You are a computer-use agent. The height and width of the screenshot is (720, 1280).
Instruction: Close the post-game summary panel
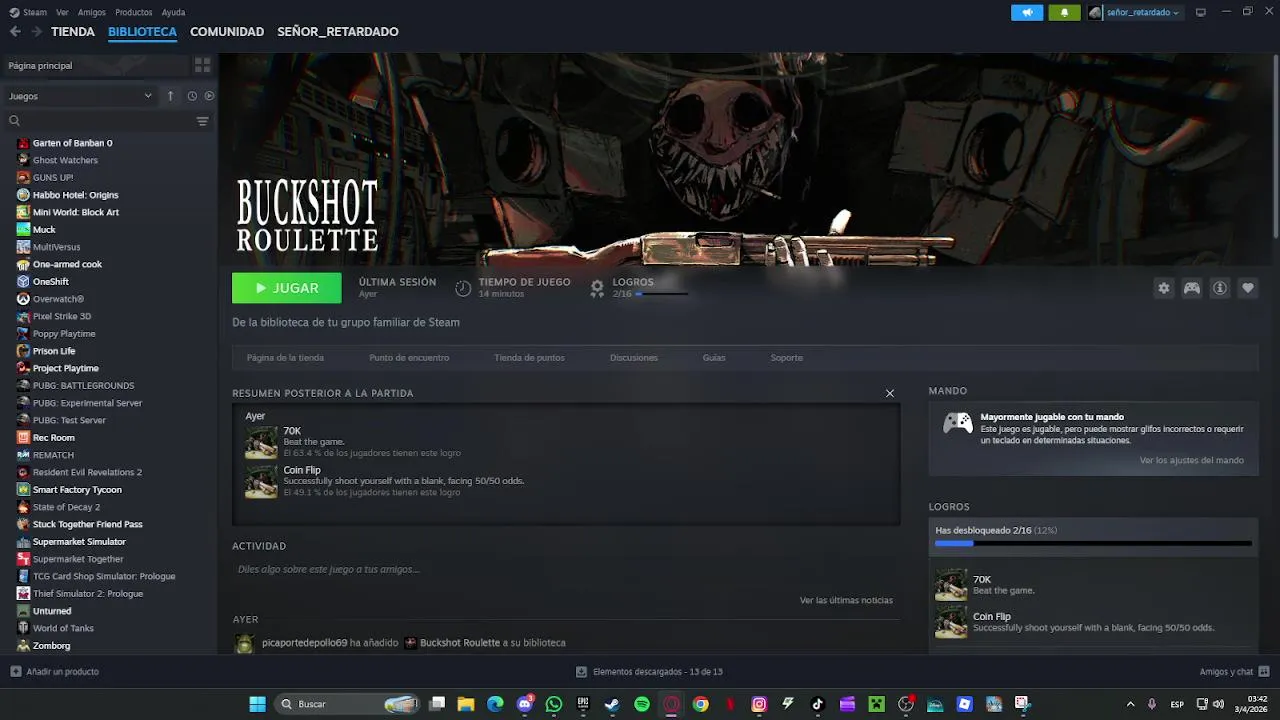coord(890,393)
